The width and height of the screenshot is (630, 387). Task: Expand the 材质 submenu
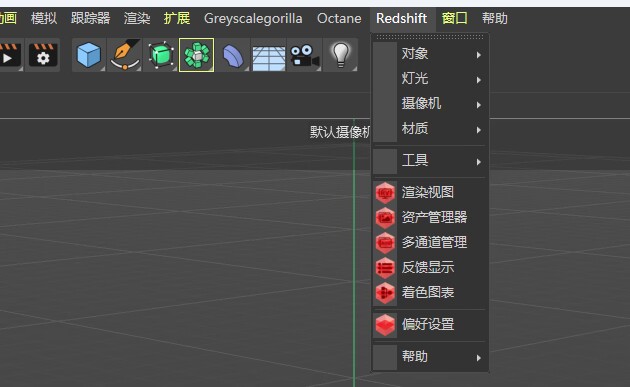click(x=430, y=129)
